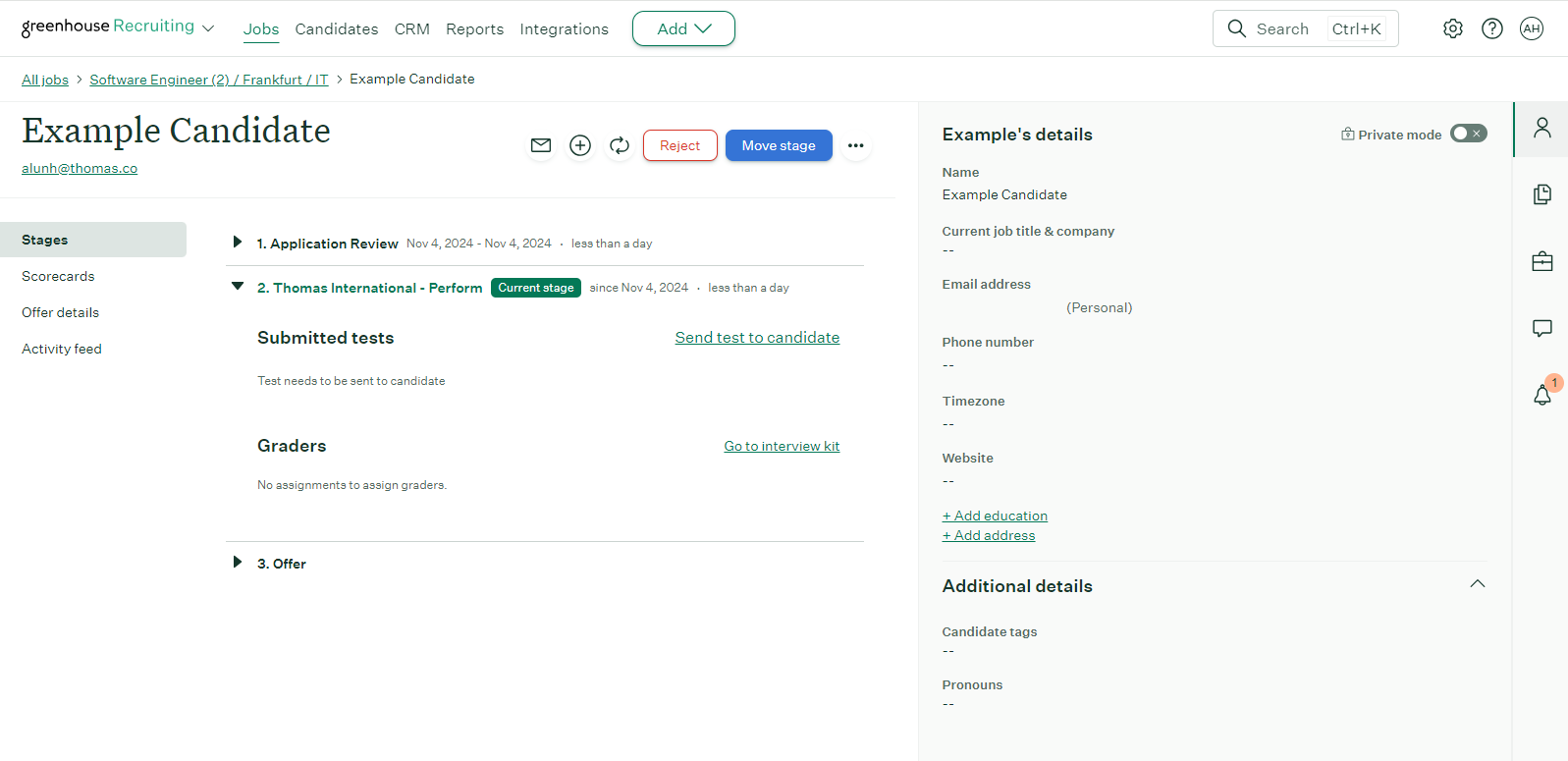Click the Move stage button
This screenshot has height=761, width=1568.
779,145
